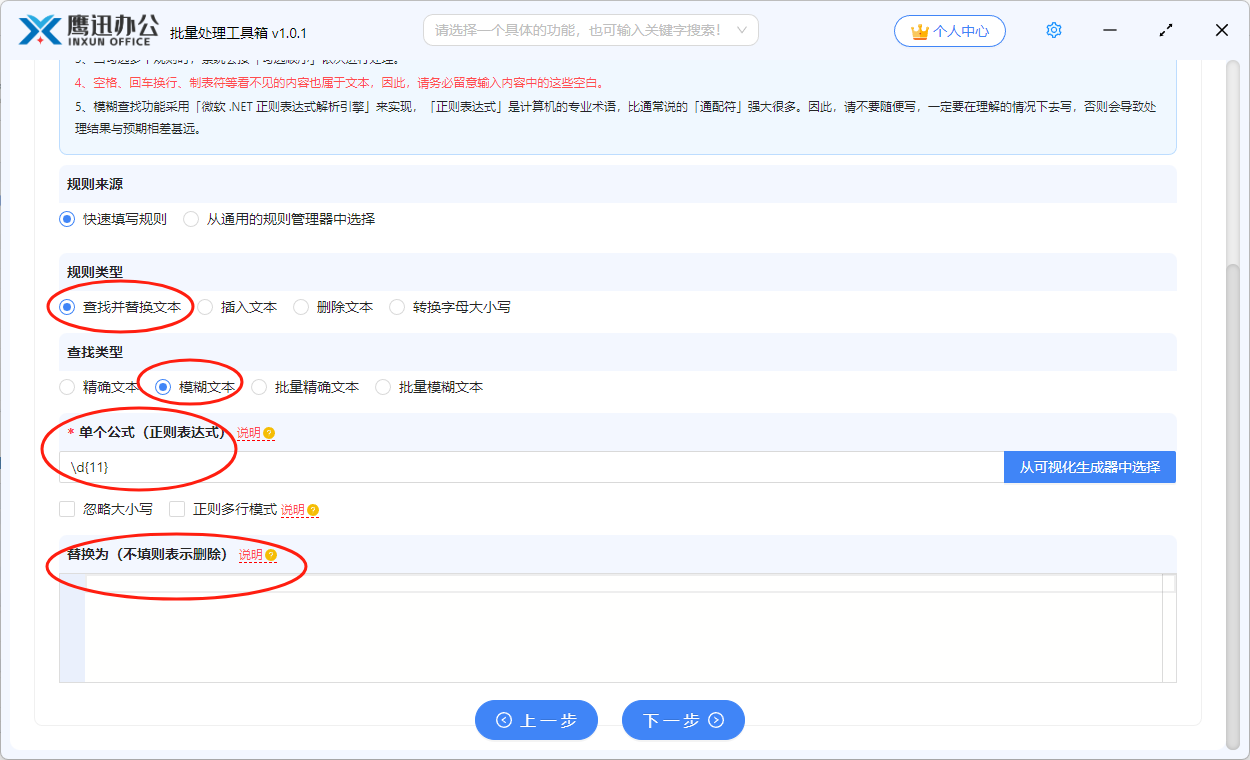The height and width of the screenshot is (760, 1250).
Task: Select 精确文本 search type
Action: [x=99, y=387]
